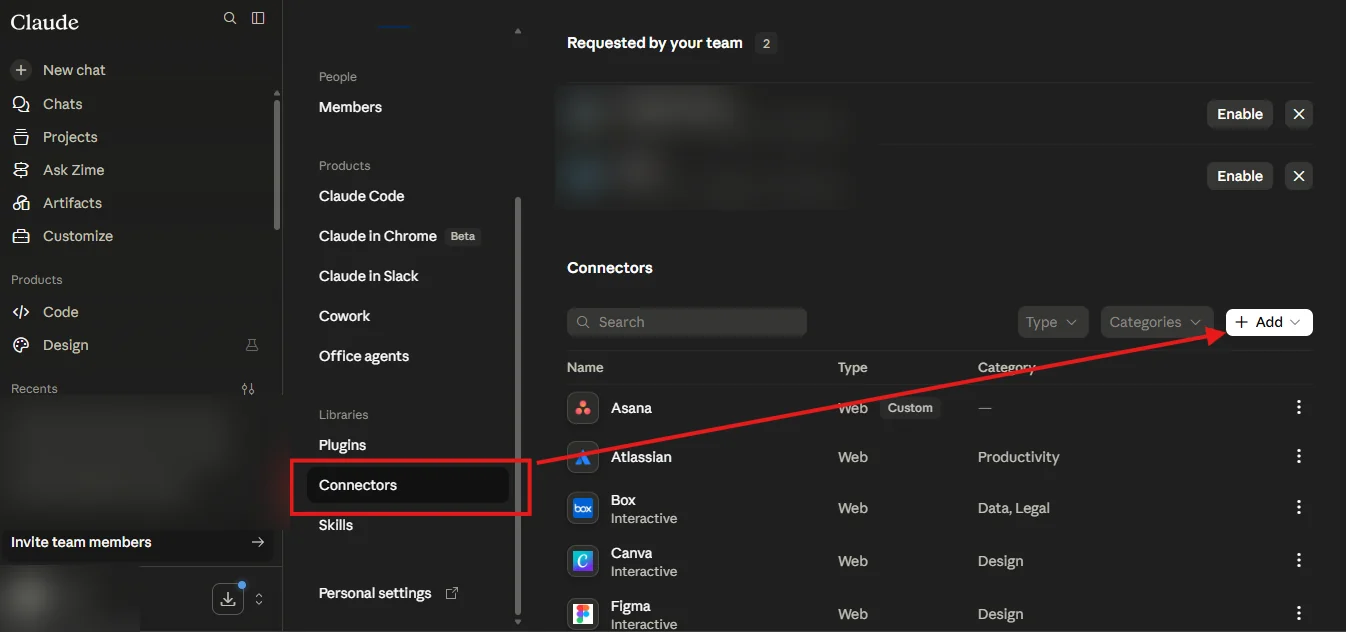This screenshot has height=632, width=1346.
Task: Click the Asana connector icon
Action: coord(583,408)
